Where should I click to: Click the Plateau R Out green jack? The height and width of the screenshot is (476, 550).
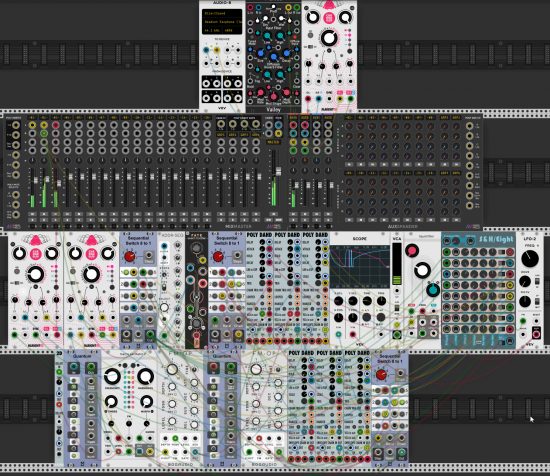296,7
